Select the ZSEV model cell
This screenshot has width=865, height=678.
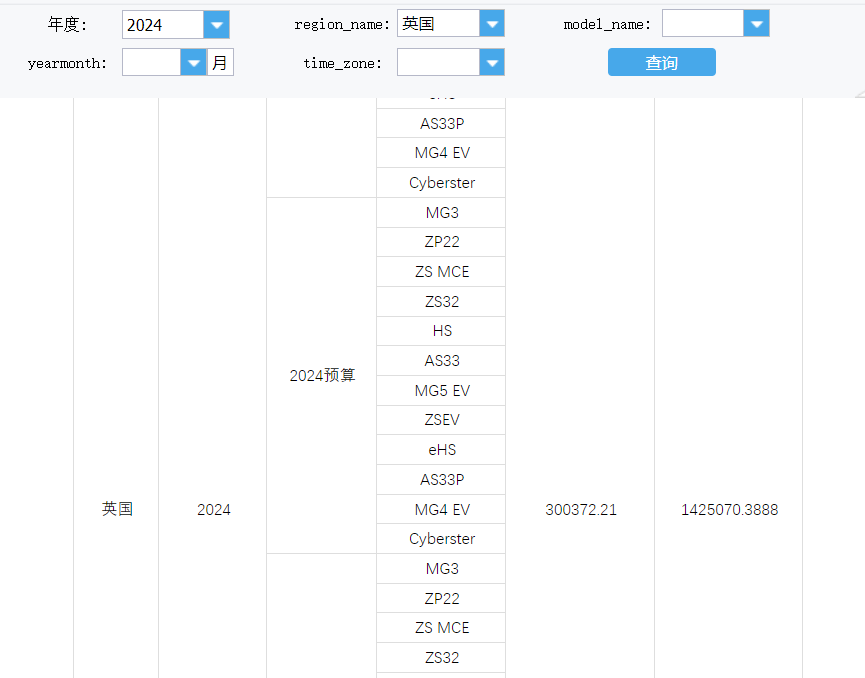[x=441, y=420]
